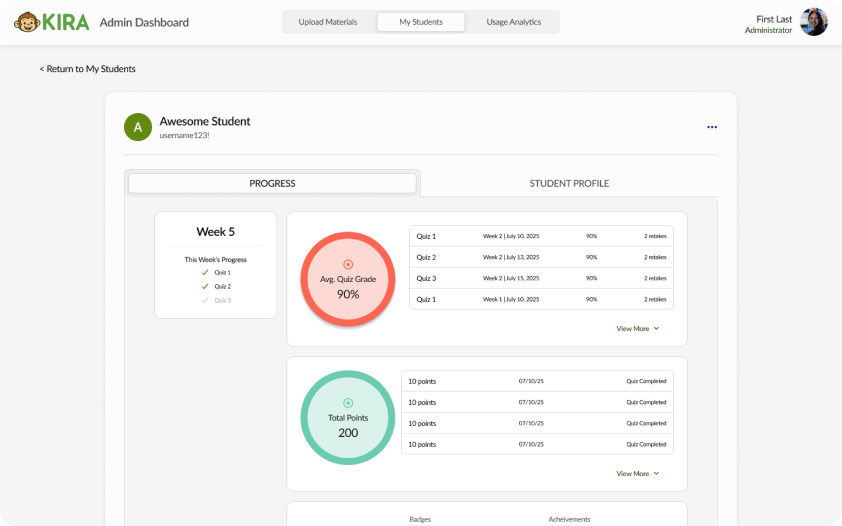Select the Quiz 2 row dated July 13

541,257
